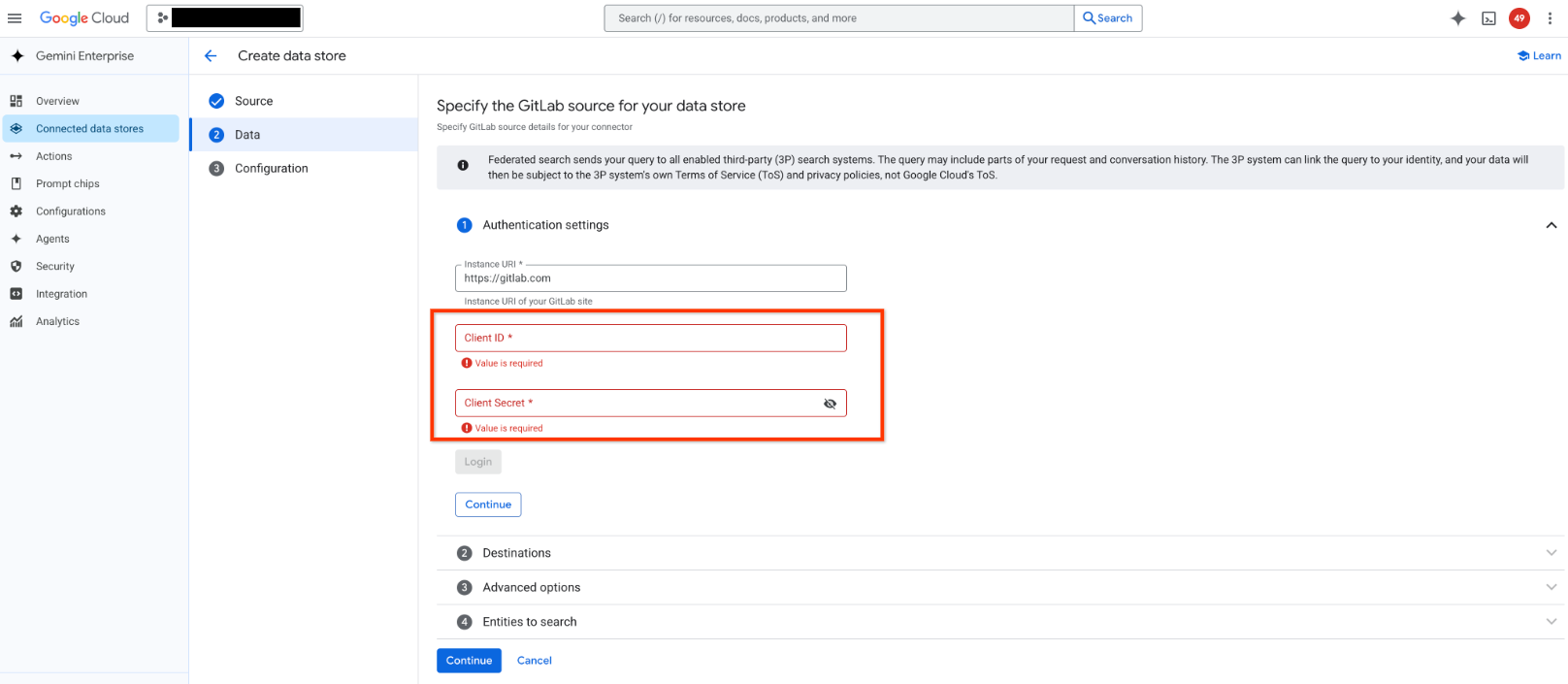This screenshot has width=1568, height=684.
Task: Open Cloud Shell terminal icon
Action: 1488,18
